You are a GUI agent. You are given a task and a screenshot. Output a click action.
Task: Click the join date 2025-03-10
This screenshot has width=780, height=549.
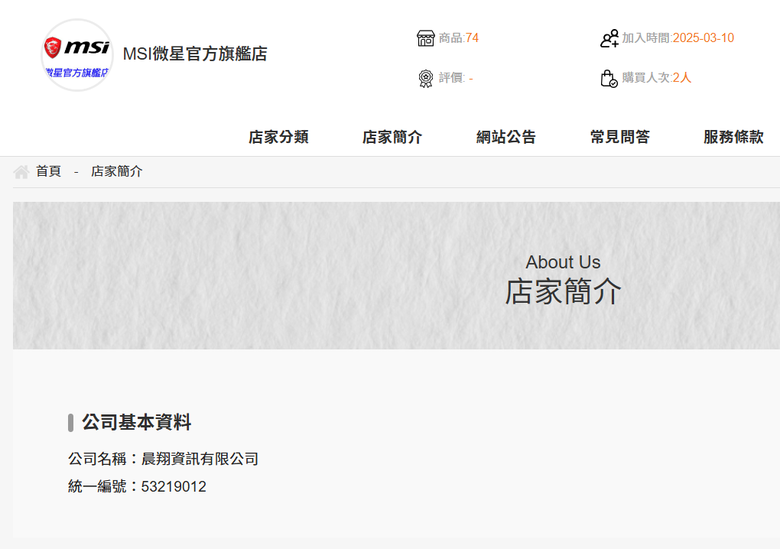pyautogui.click(x=703, y=38)
